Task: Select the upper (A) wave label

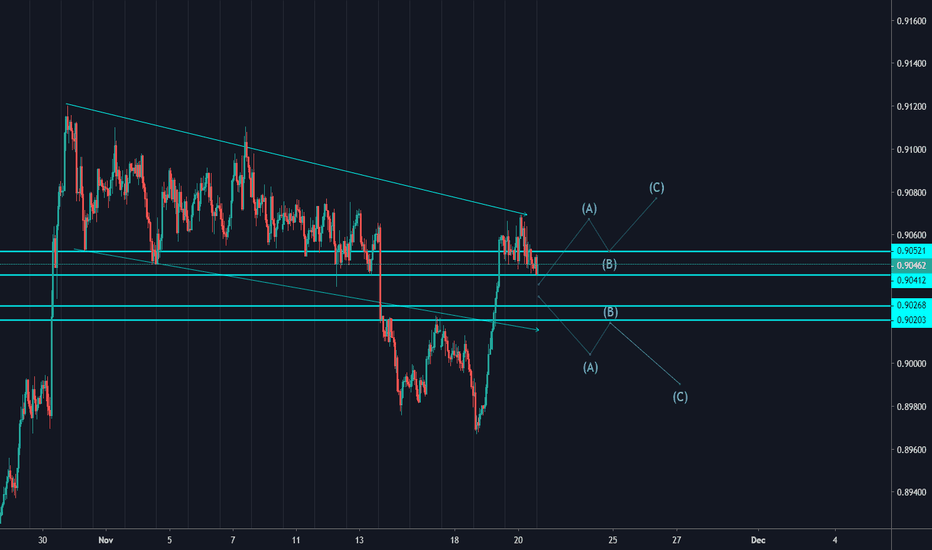Action: tap(589, 208)
